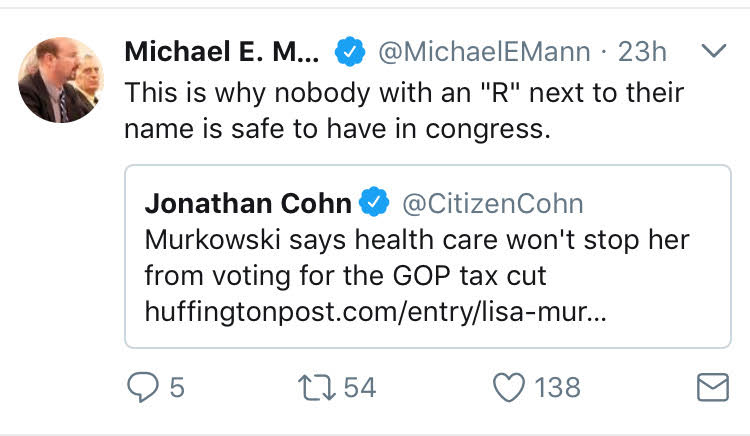This screenshot has width=750, height=436.
Task: Expand tweet options with the chevron arrow
Action: 714,50
